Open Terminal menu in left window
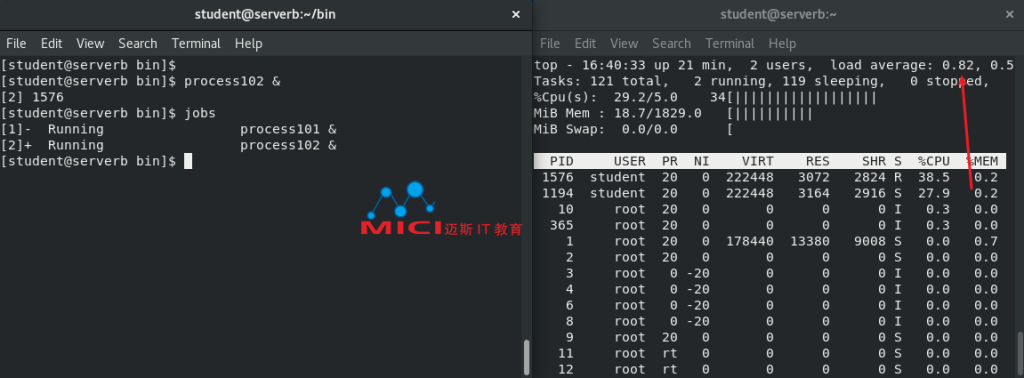The width and height of the screenshot is (1024, 378). (x=196, y=44)
